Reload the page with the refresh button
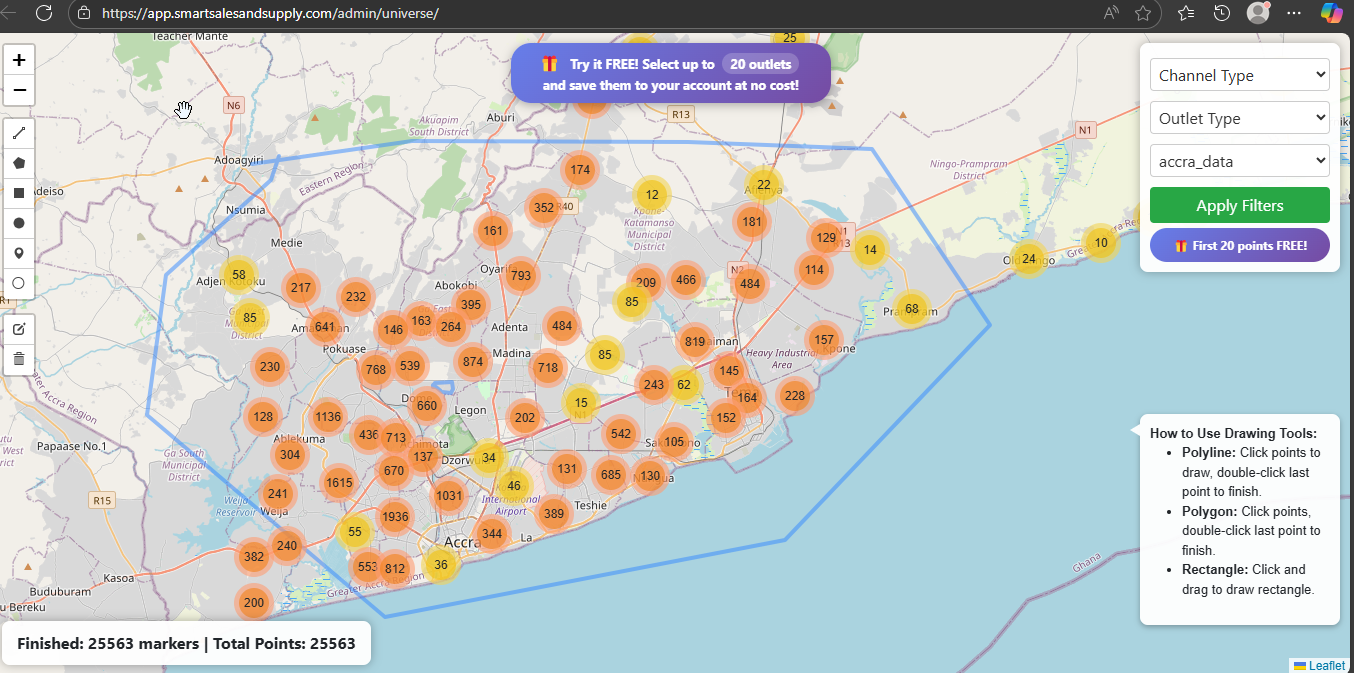Screen dimensions: 1354x673 (x=44, y=13)
